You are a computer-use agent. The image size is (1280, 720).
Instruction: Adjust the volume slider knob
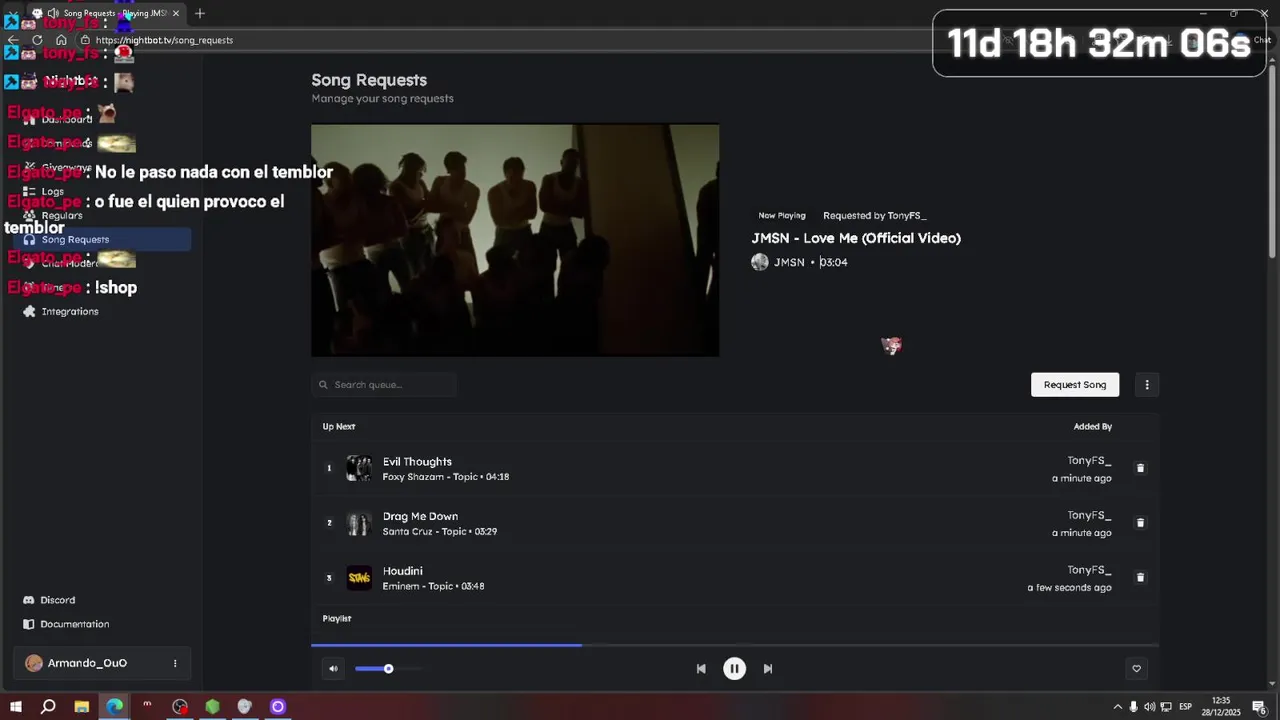pyautogui.click(x=388, y=669)
